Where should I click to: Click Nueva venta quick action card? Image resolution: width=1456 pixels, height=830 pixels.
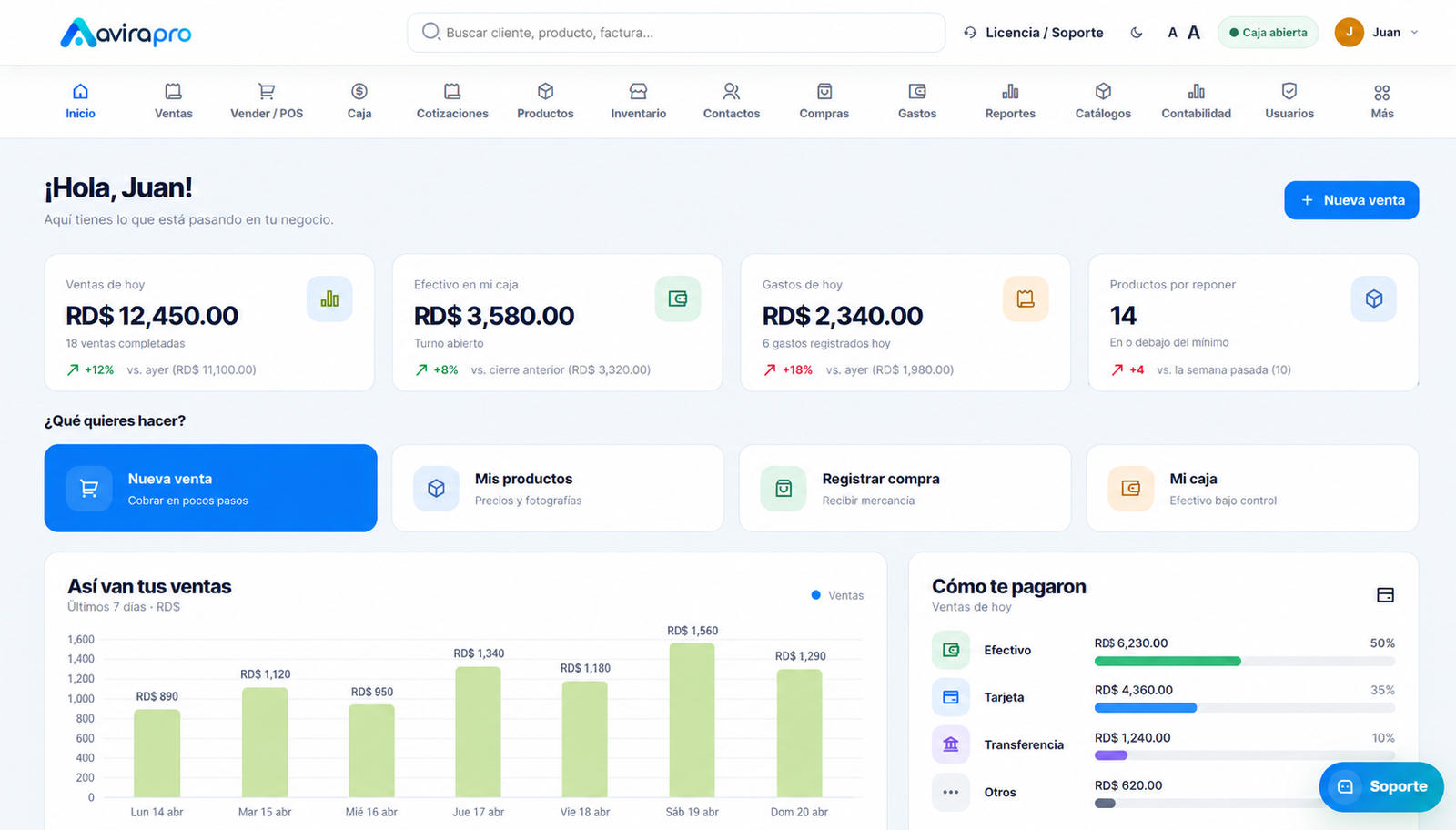click(x=210, y=488)
